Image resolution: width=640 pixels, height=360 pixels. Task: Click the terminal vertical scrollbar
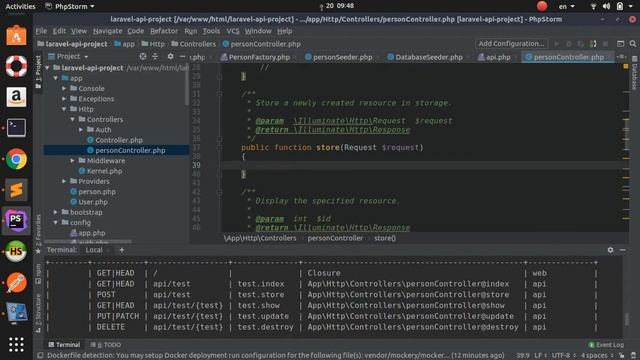[x=627, y=319]
